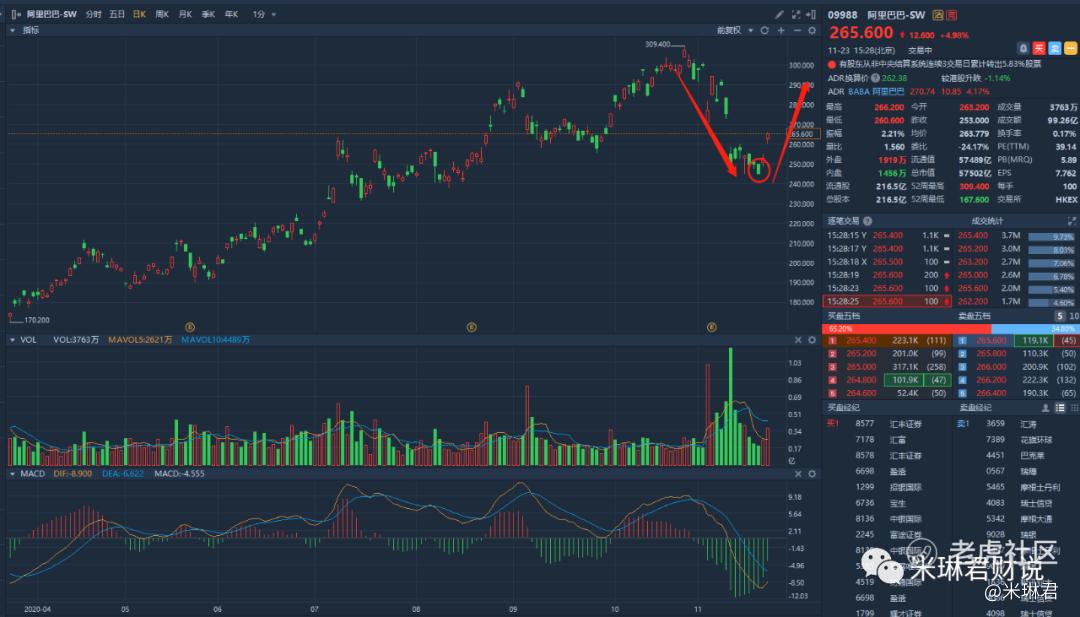
Task: Click the 9.72% trade statistics bar
Action: coord(1052,236)
